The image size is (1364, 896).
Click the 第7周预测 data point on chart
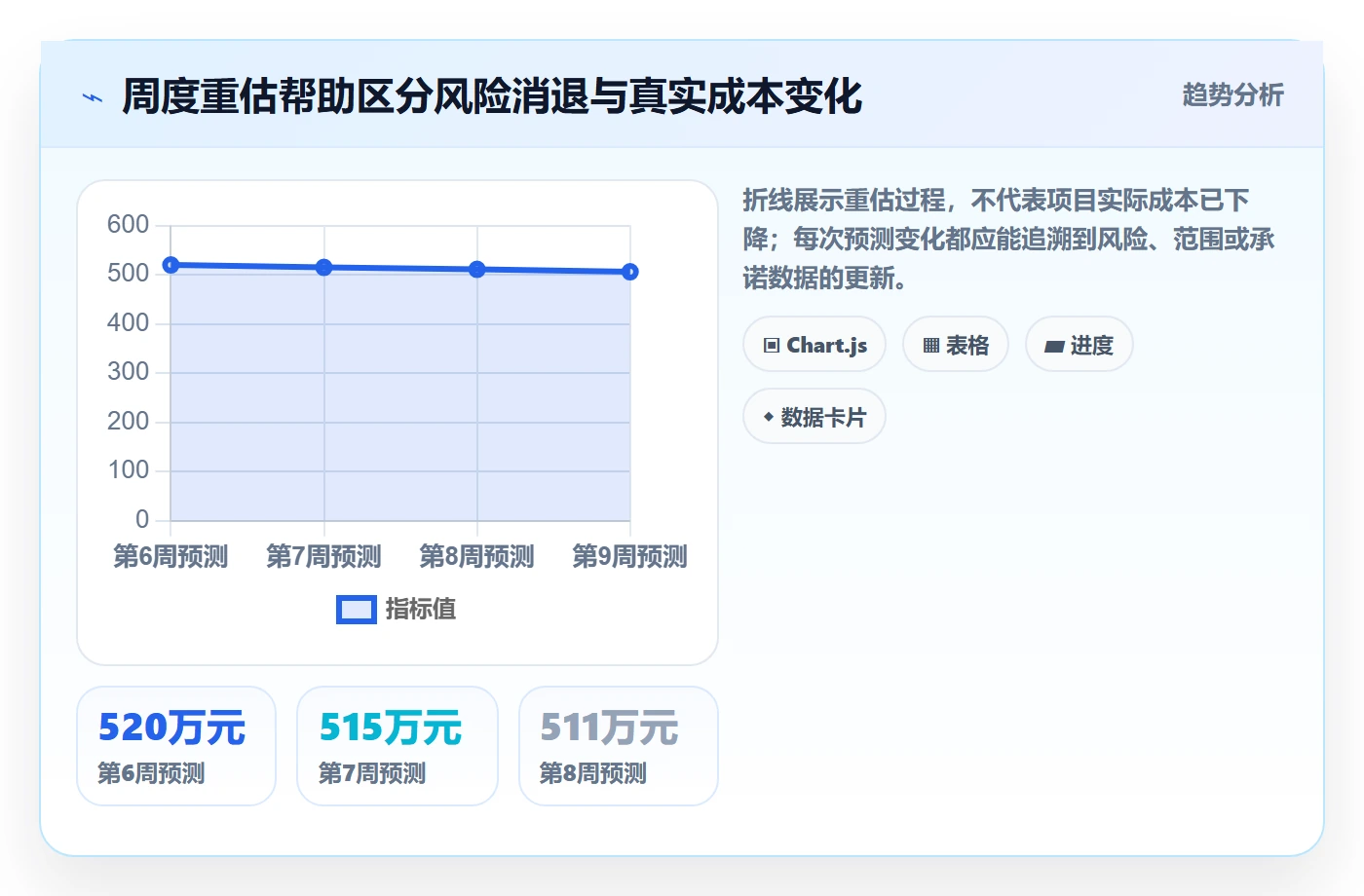point(324,267)
